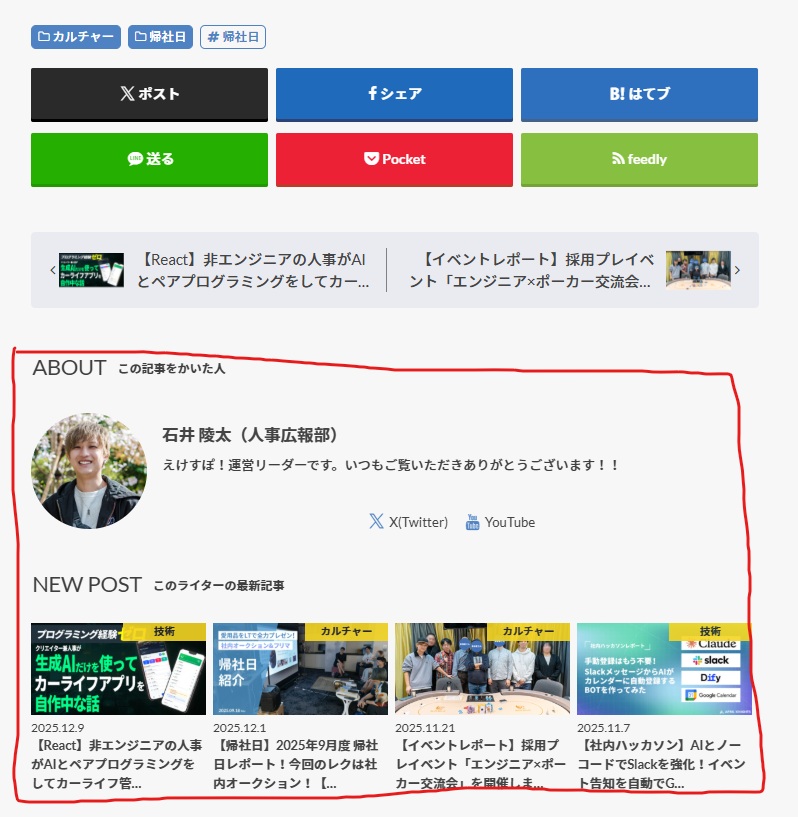Select the #帰社日 hashtag tag
The height and width of the screenshot is (817, 798).
point(233,37)
